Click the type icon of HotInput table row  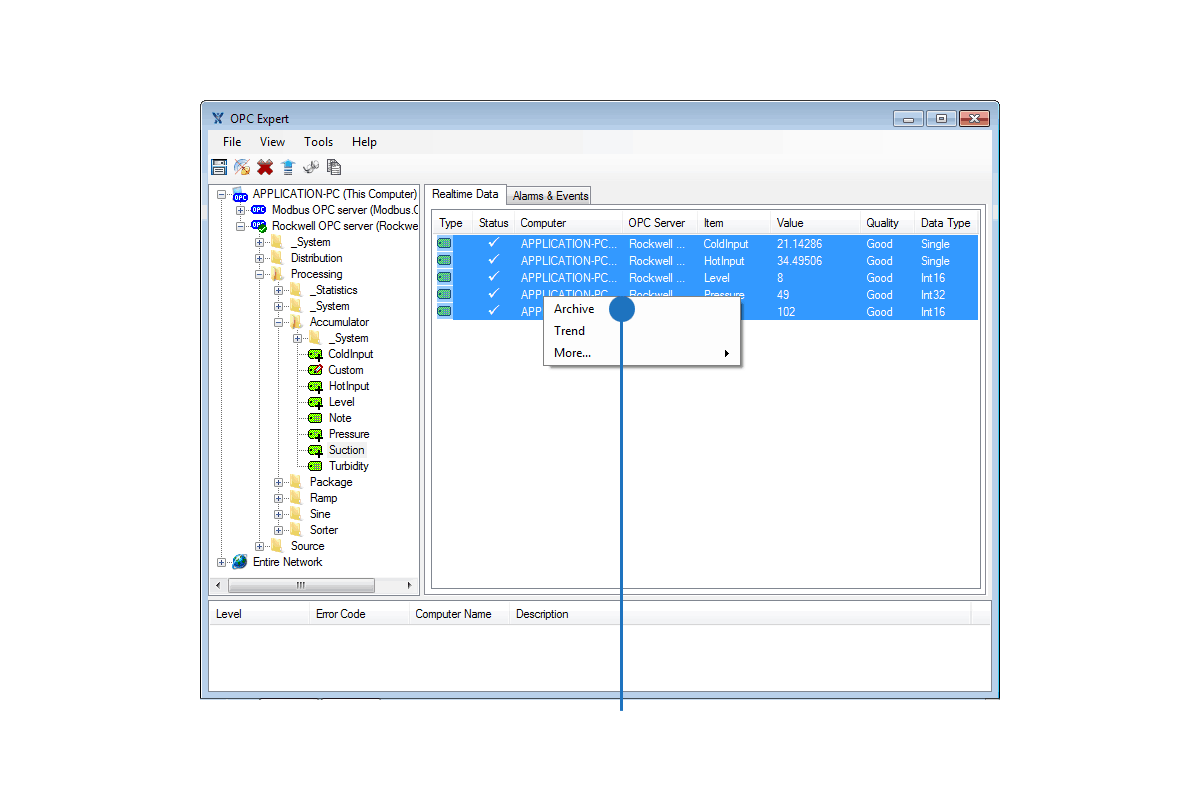coord(444,261)
